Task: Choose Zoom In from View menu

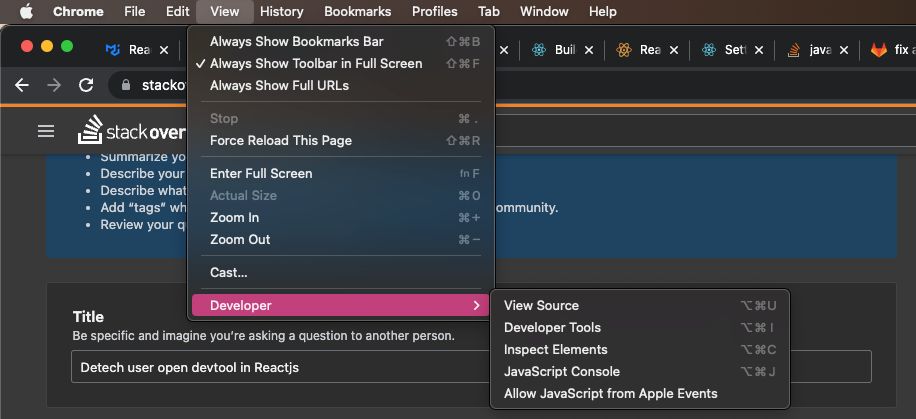Action: coord(341,218)
